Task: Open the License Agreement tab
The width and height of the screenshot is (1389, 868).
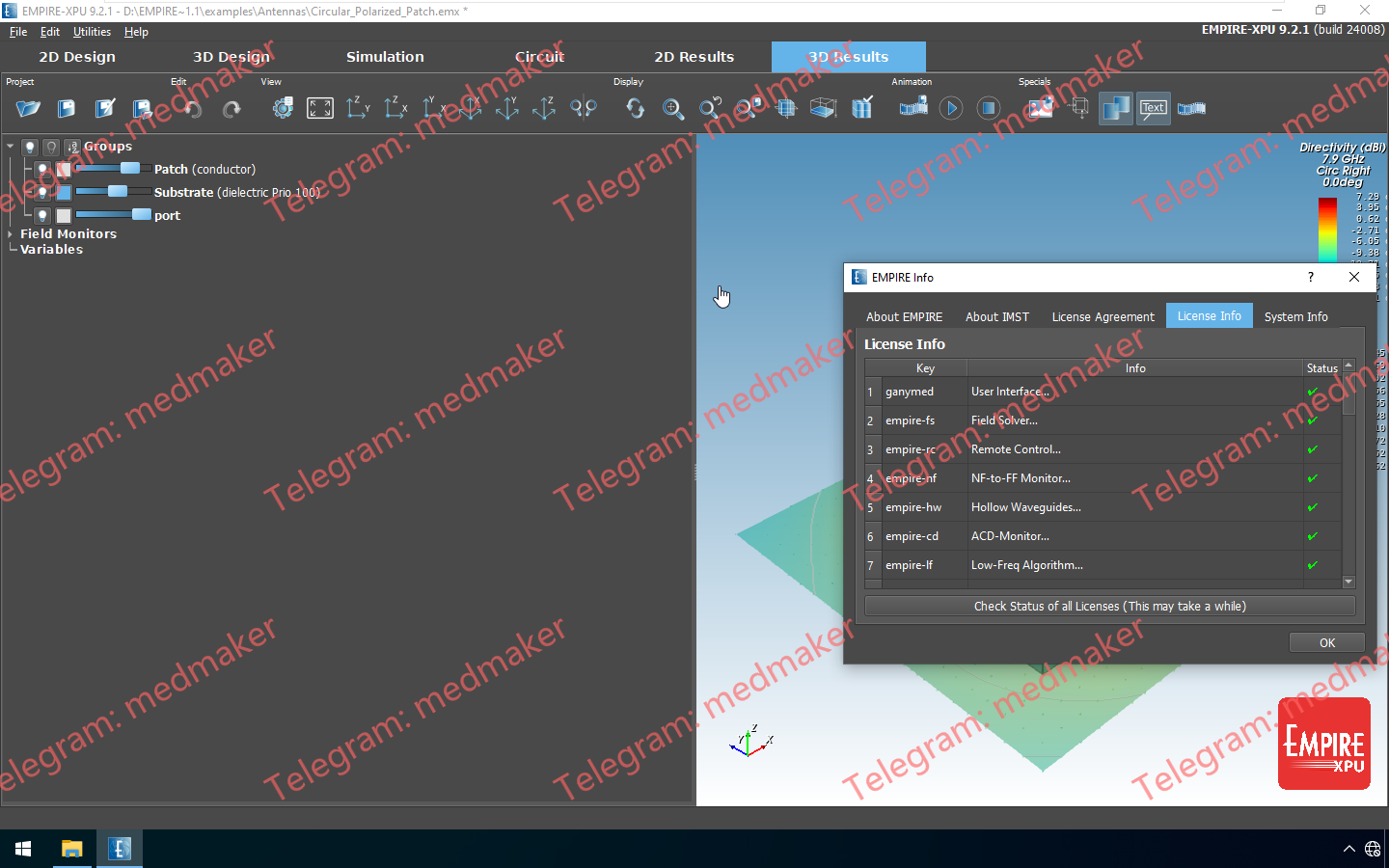Action: pyautogui.click(x=1103, y=316)
